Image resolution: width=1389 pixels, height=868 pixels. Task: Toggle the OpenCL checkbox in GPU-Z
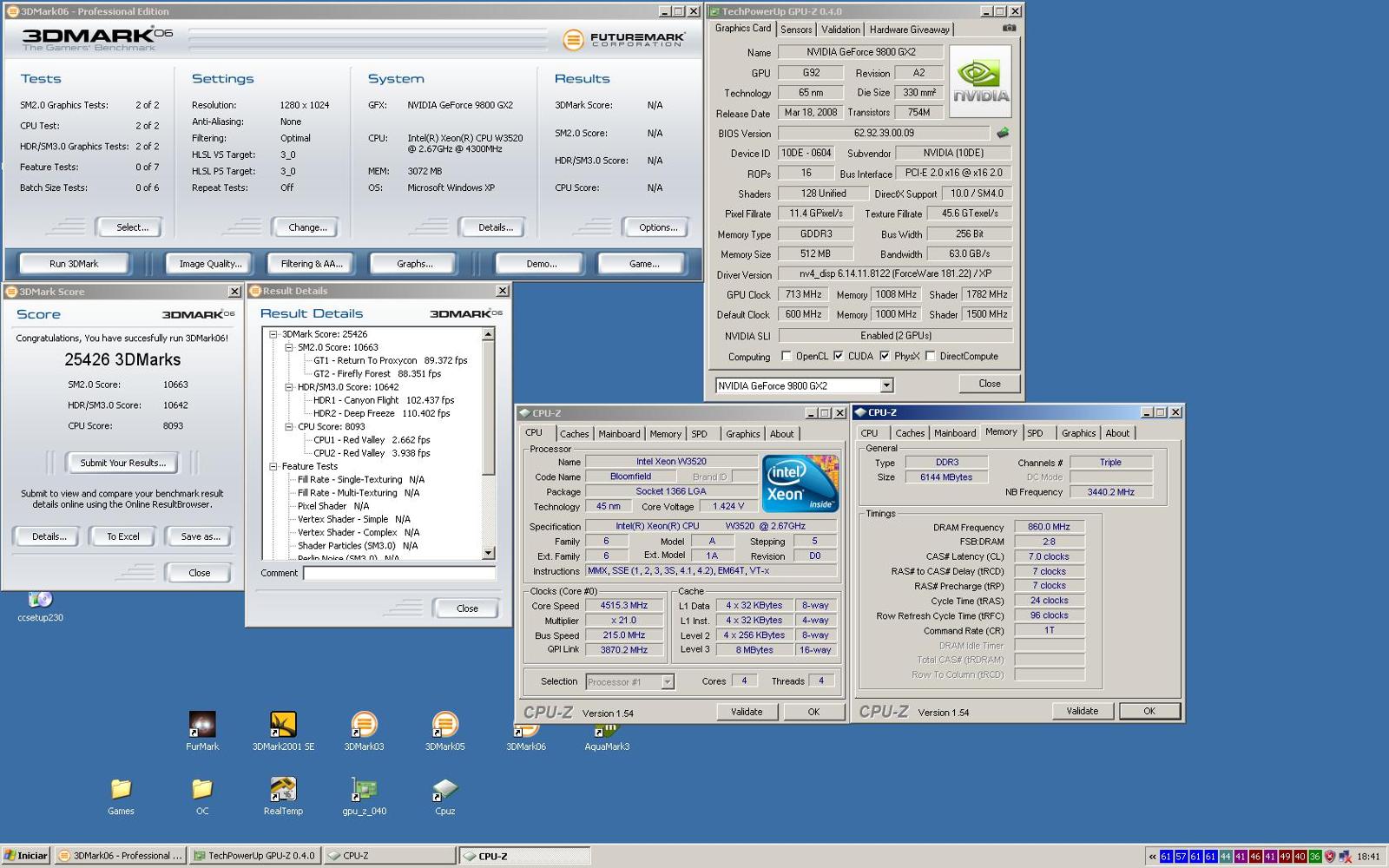[786, 356]
